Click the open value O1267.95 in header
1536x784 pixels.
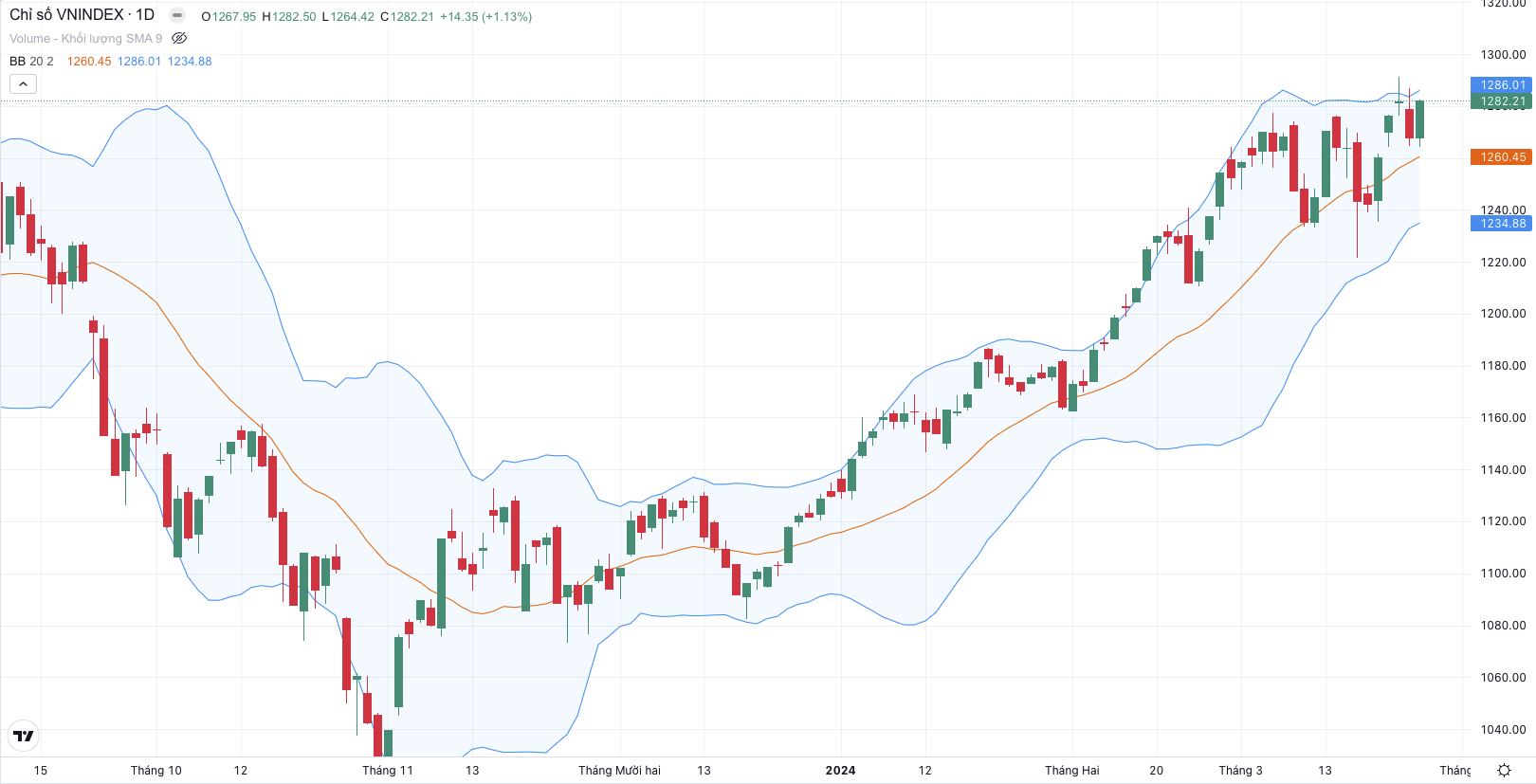point(229,17)
